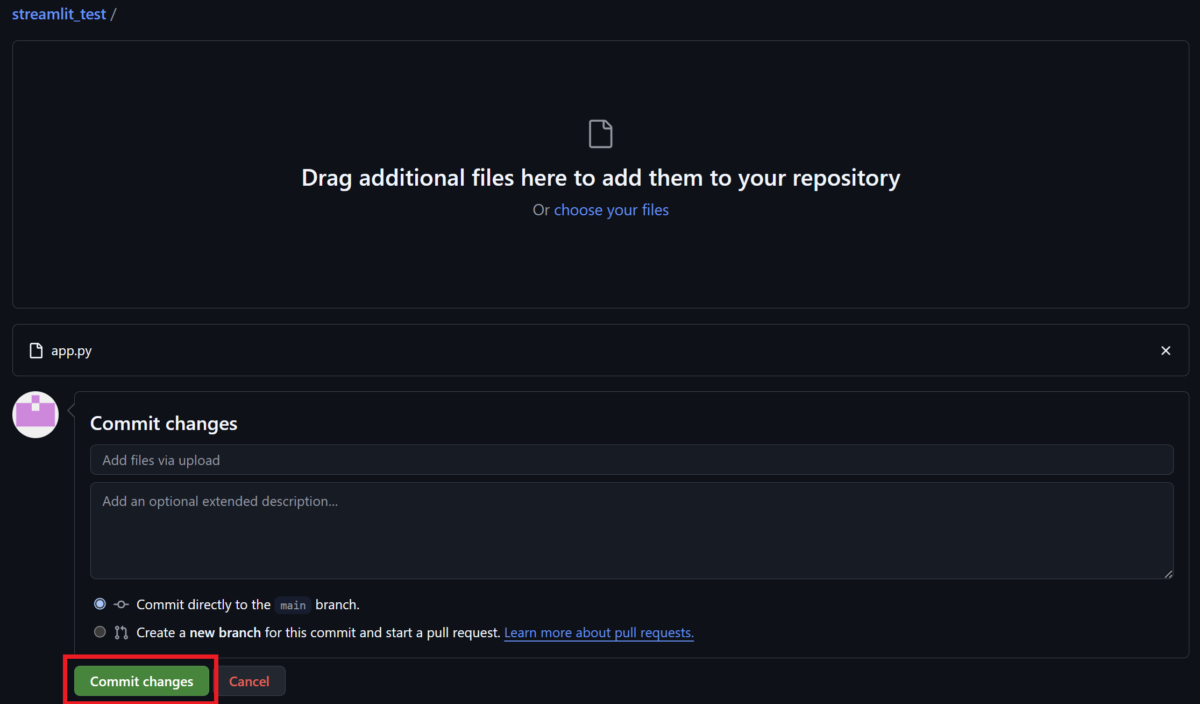Focus the Add files via upload field

click(630, 460)
